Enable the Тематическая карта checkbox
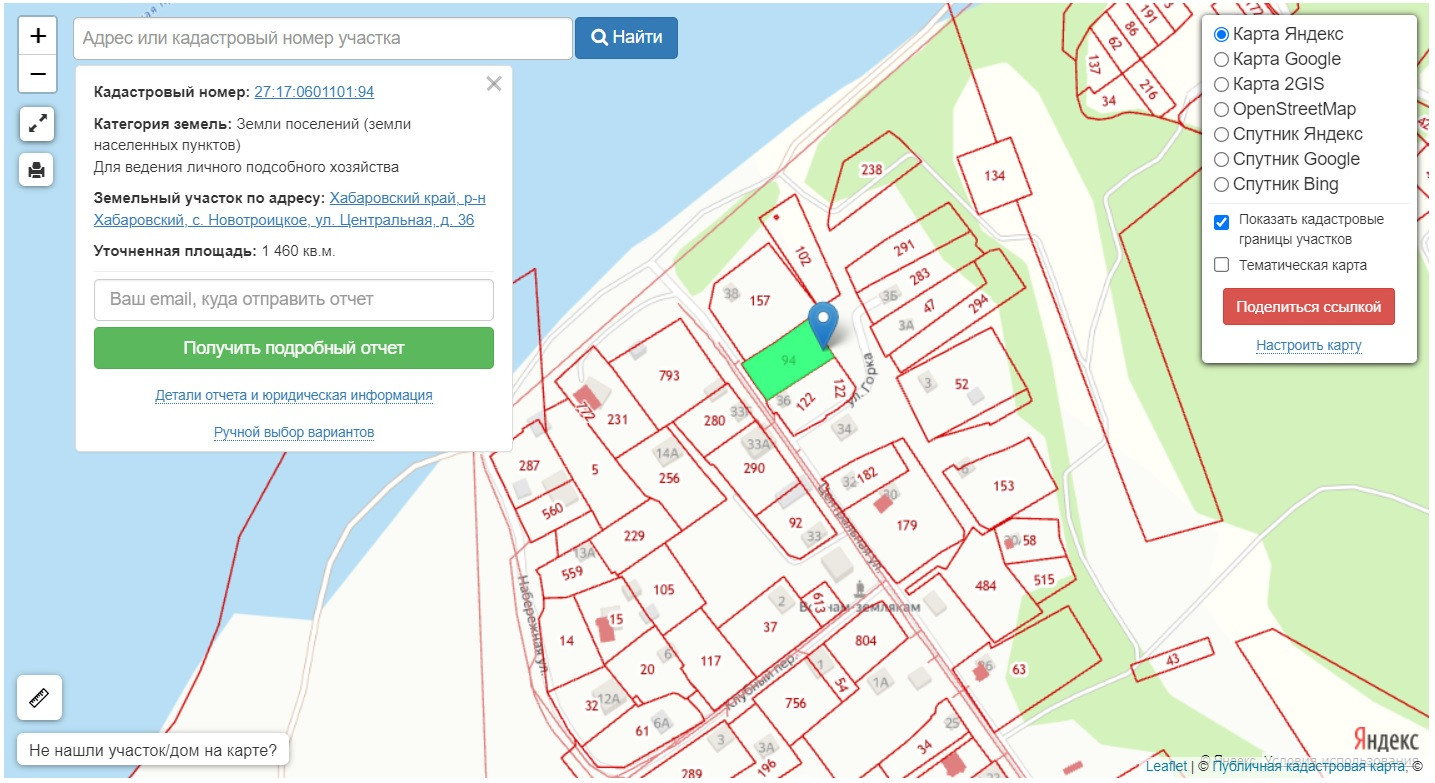This screenshot has width=1435, height=783. coord(1221,265)
